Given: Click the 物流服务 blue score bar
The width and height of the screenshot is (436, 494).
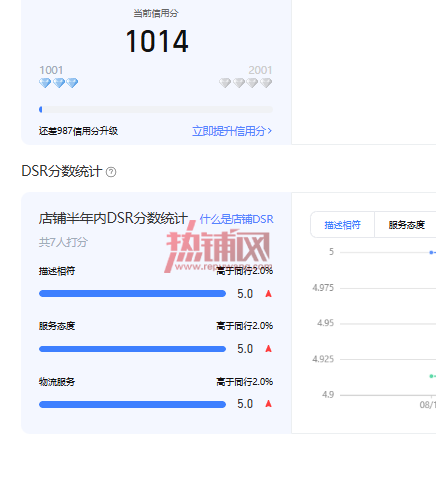Looking at the screenshot, I should coord(132,404).
